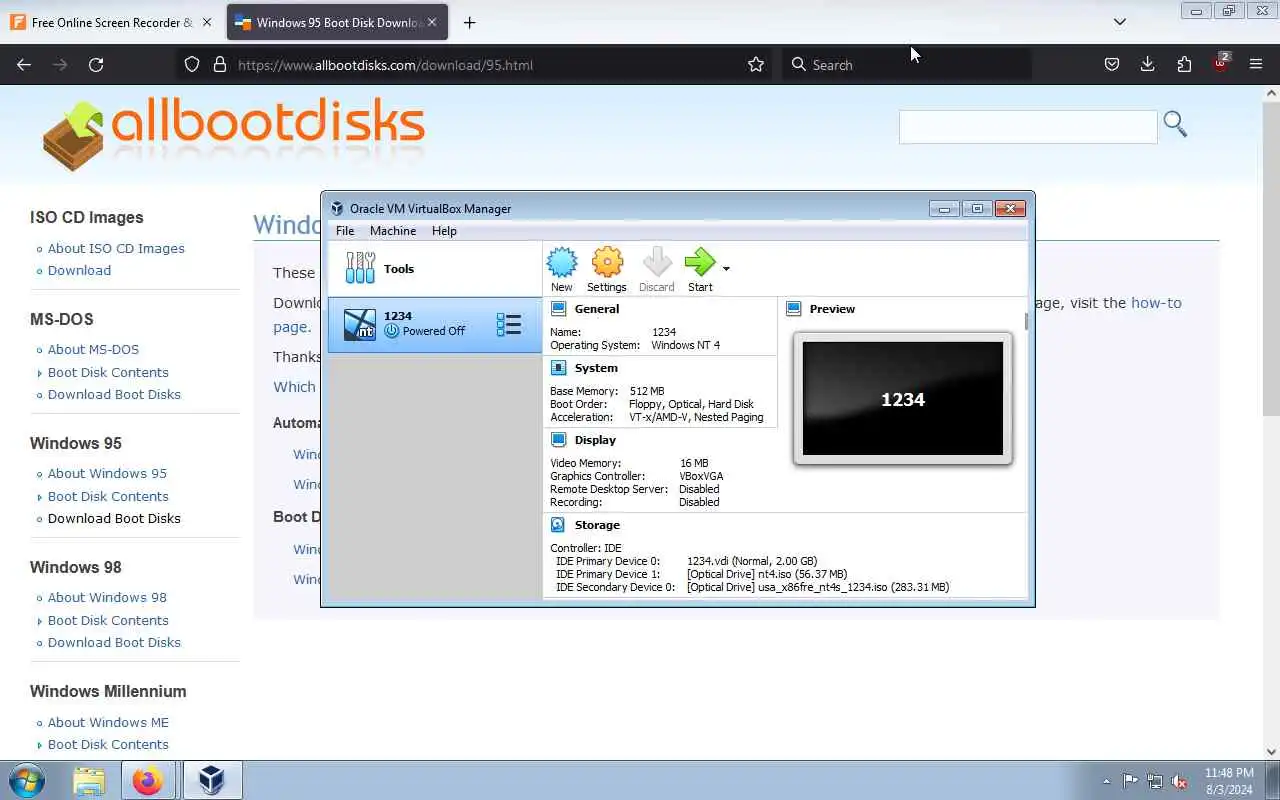Open Windows 95 Boot Disk Contents link
The image size is (1280, 800).
click(108, 496)
